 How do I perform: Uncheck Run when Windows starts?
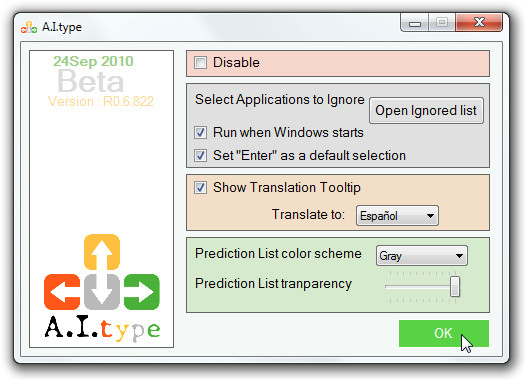(201, 133)
